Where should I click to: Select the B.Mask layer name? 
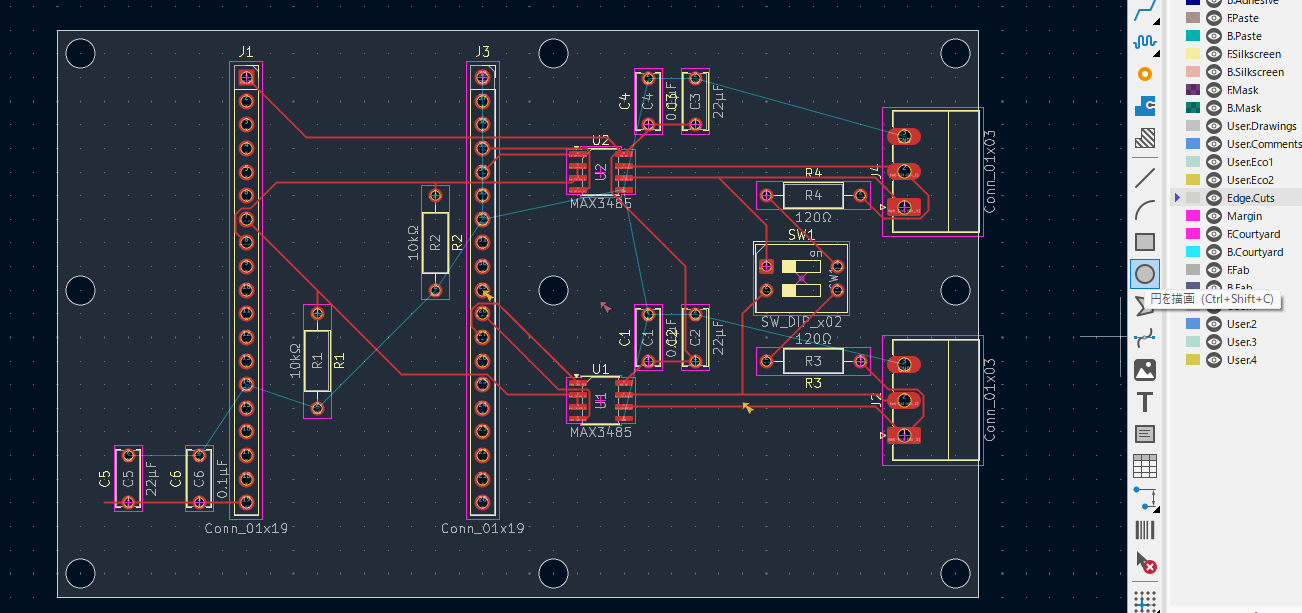point(1244,108)
